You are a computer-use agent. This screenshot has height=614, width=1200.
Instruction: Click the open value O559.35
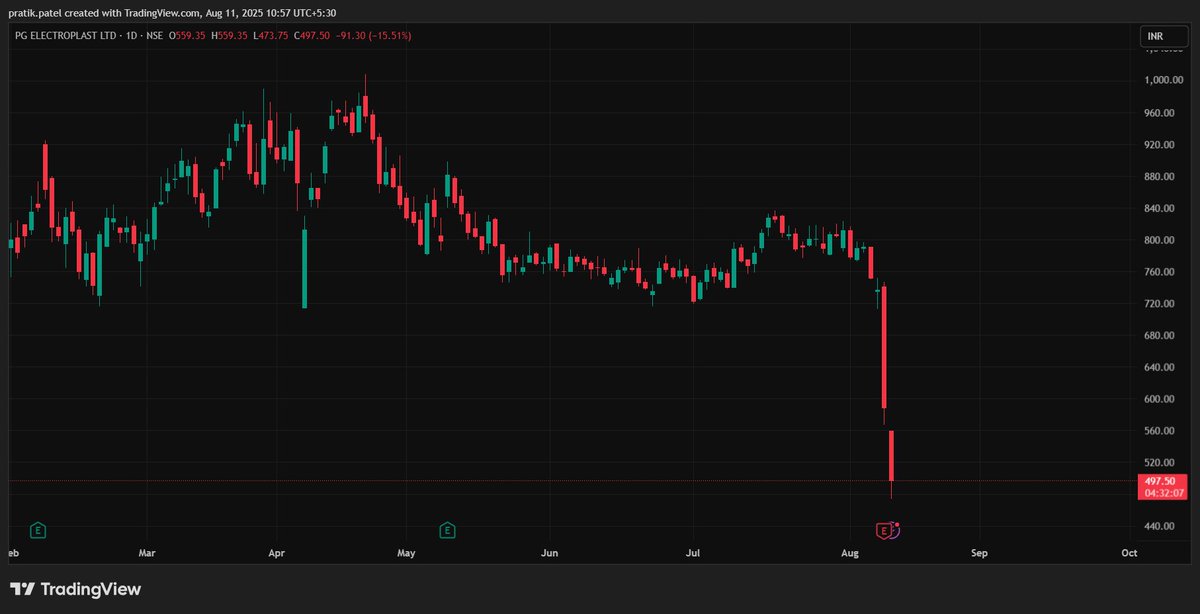pos(187,36)
